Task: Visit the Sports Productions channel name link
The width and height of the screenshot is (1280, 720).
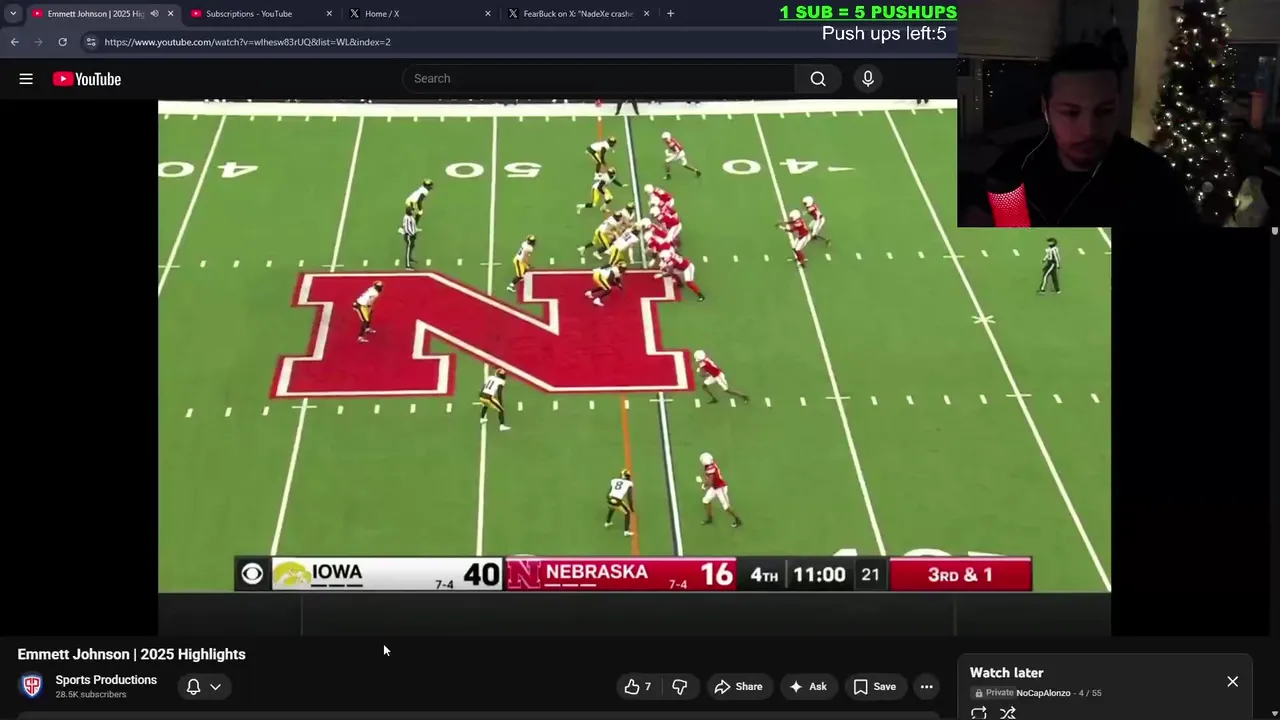Action: [x=106, y=680]
